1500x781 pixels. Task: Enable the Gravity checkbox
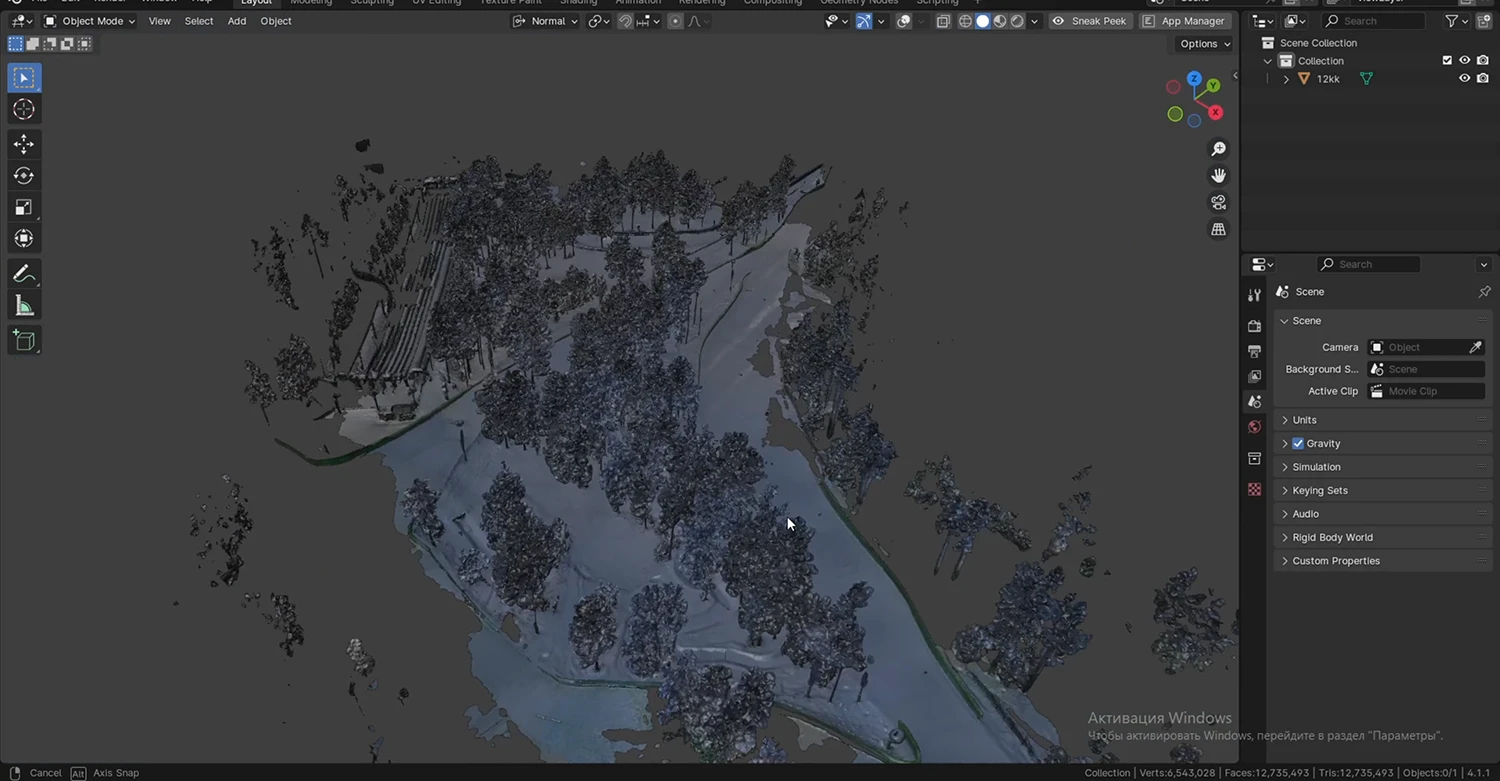click(x=1298, y=443)
